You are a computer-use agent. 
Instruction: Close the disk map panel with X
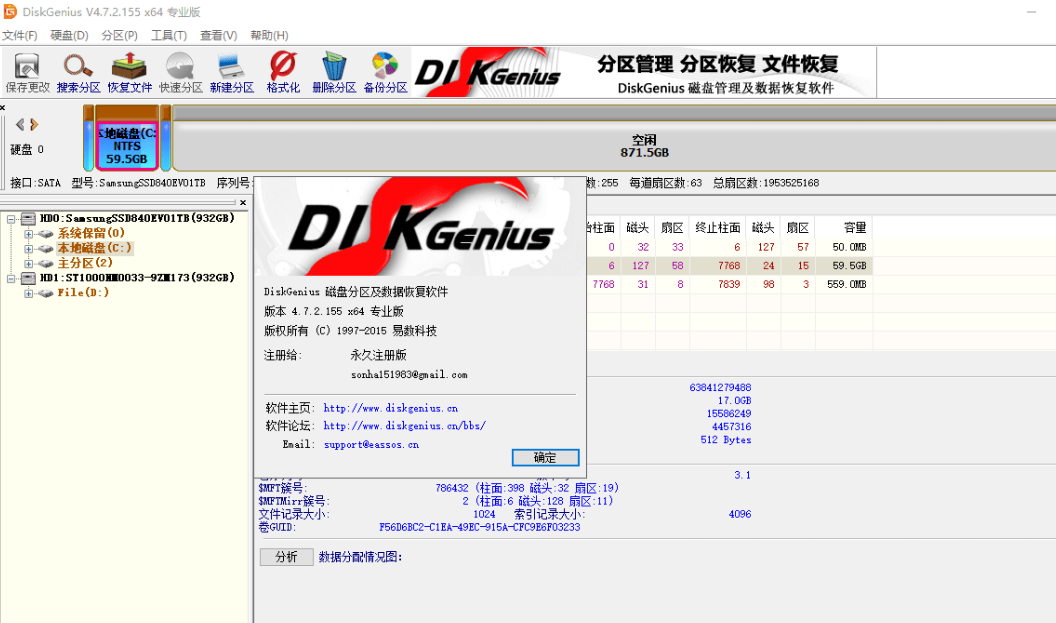[x=3, y=107]
